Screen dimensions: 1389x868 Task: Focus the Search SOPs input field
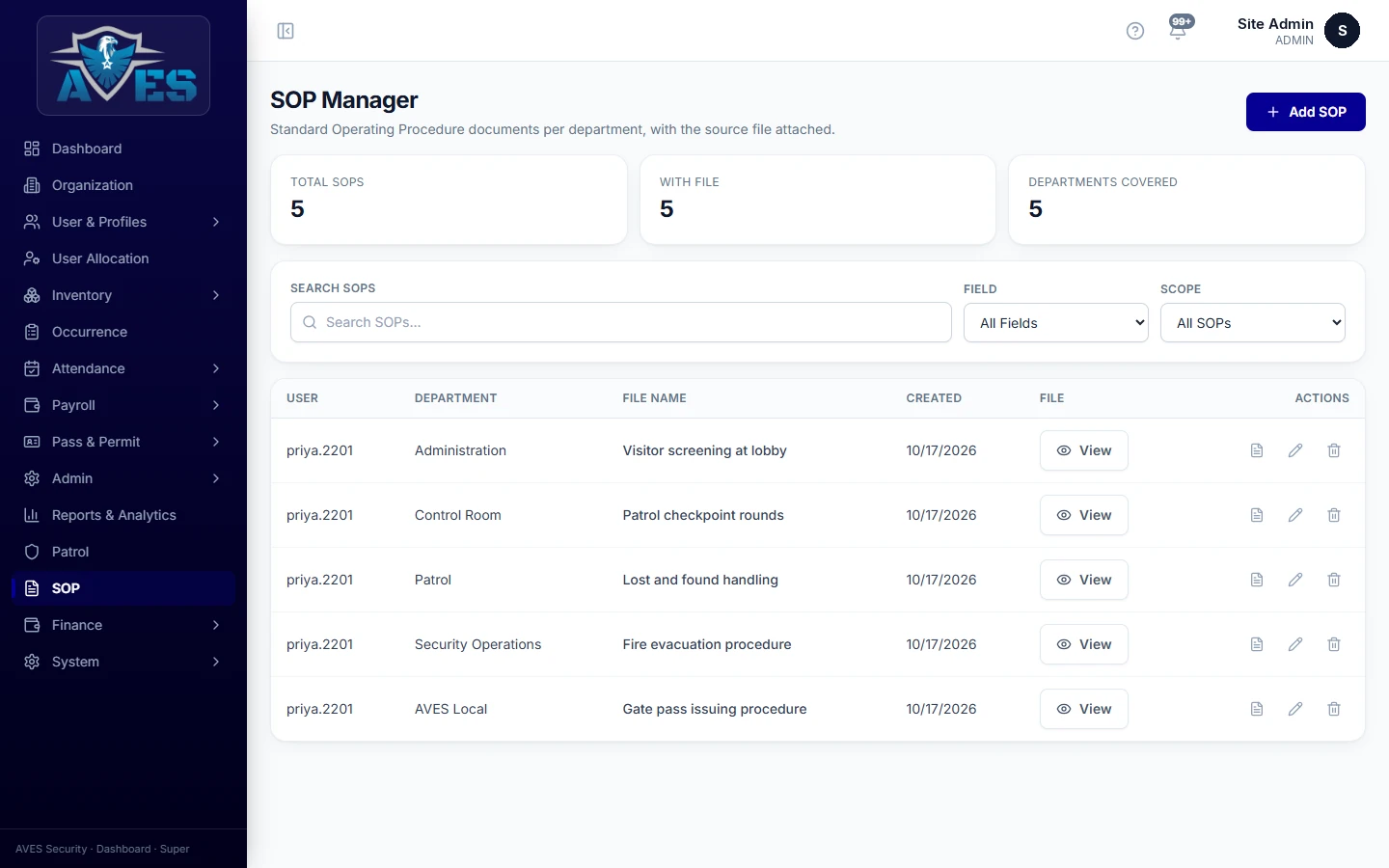tap(621, 322)
